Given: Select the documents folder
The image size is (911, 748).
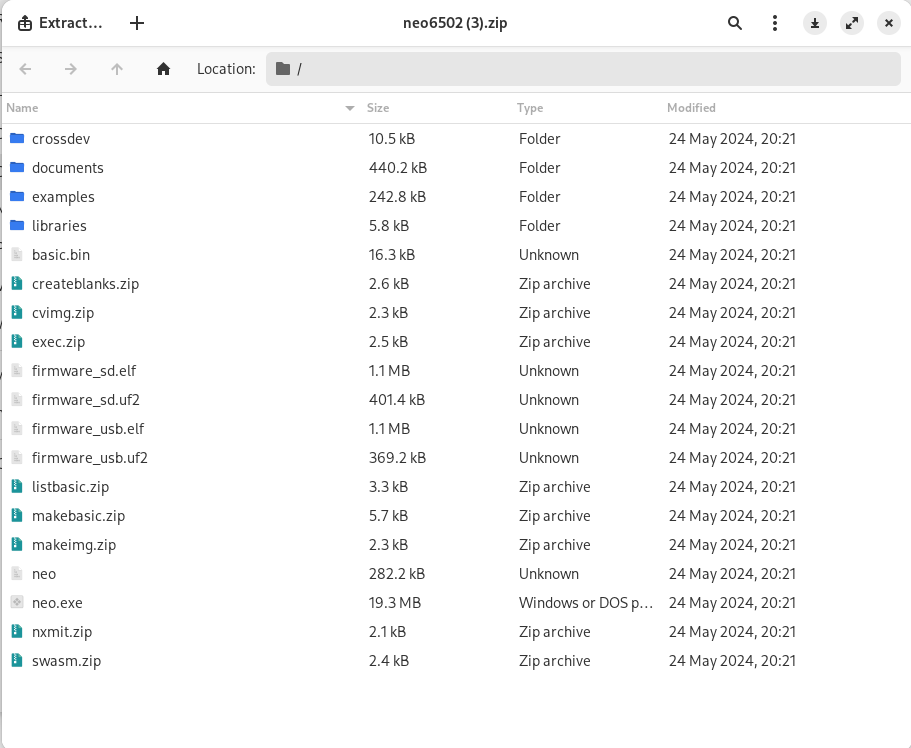Looking at the screenshot, I should coord(67,168).
